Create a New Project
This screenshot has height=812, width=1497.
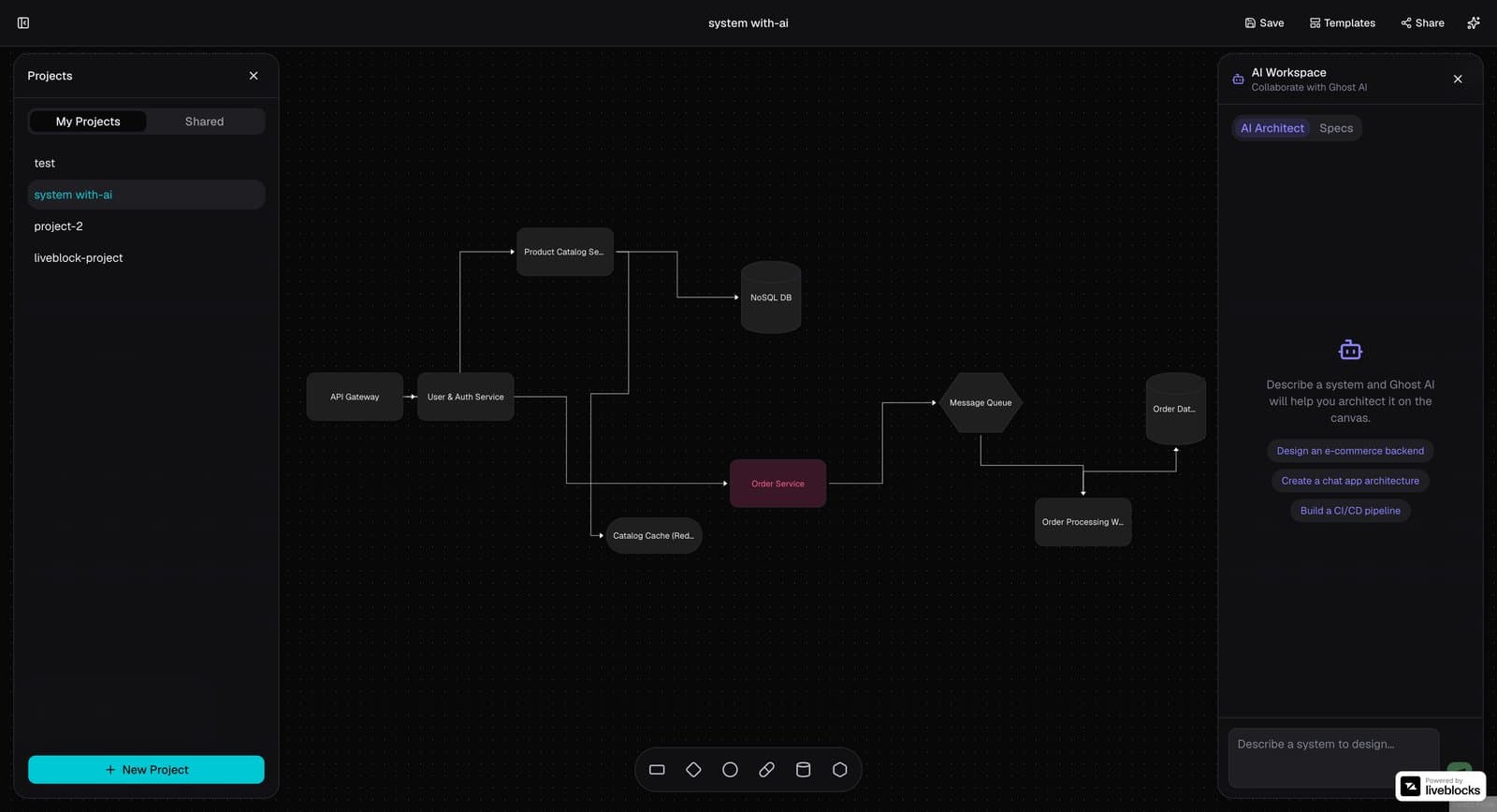pos(146,770)
